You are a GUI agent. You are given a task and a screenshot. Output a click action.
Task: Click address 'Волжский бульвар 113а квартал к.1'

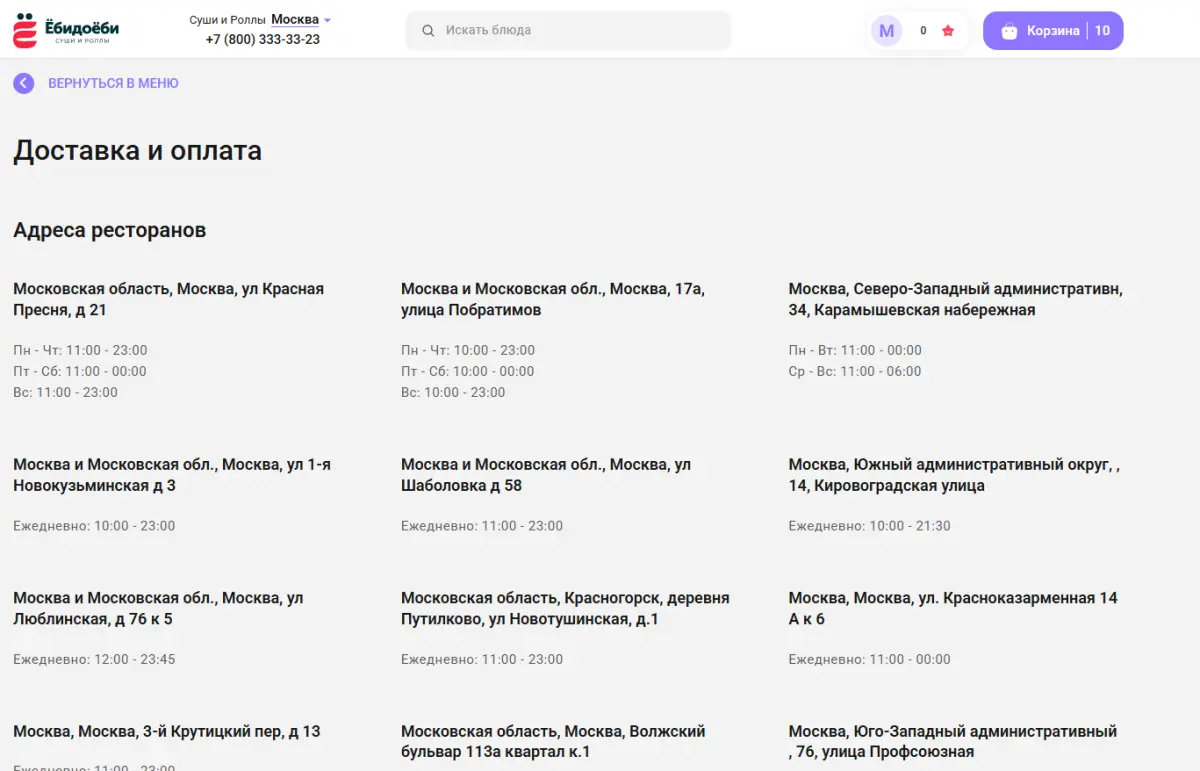pyautogui.click(x=553, y=742)
